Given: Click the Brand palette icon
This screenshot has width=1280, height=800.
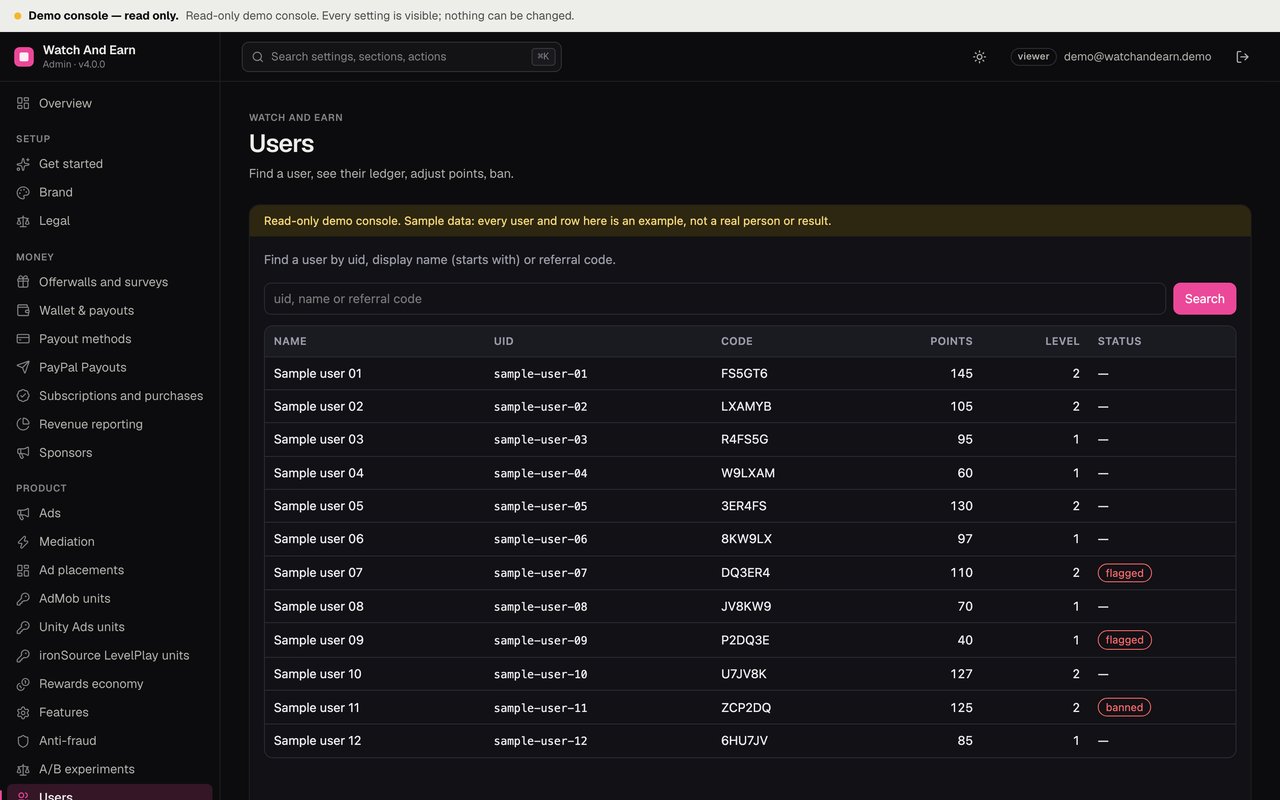Looking at the screenshot, I should pyautogui.click(x=23, y=192).
